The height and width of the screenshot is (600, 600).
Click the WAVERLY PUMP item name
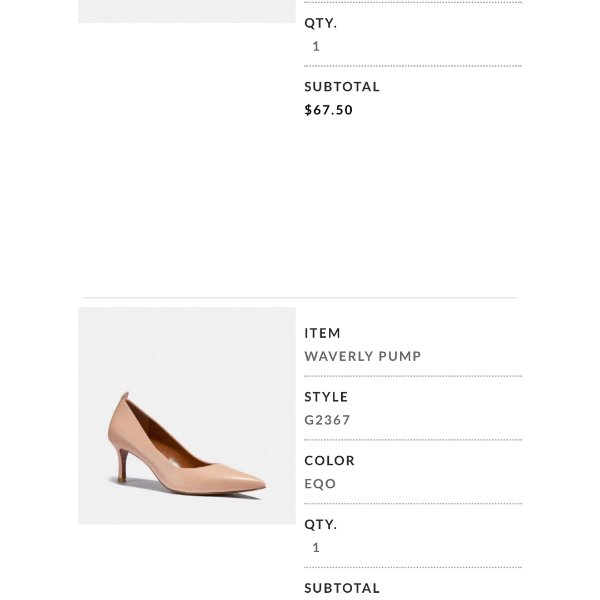[362, 356]
